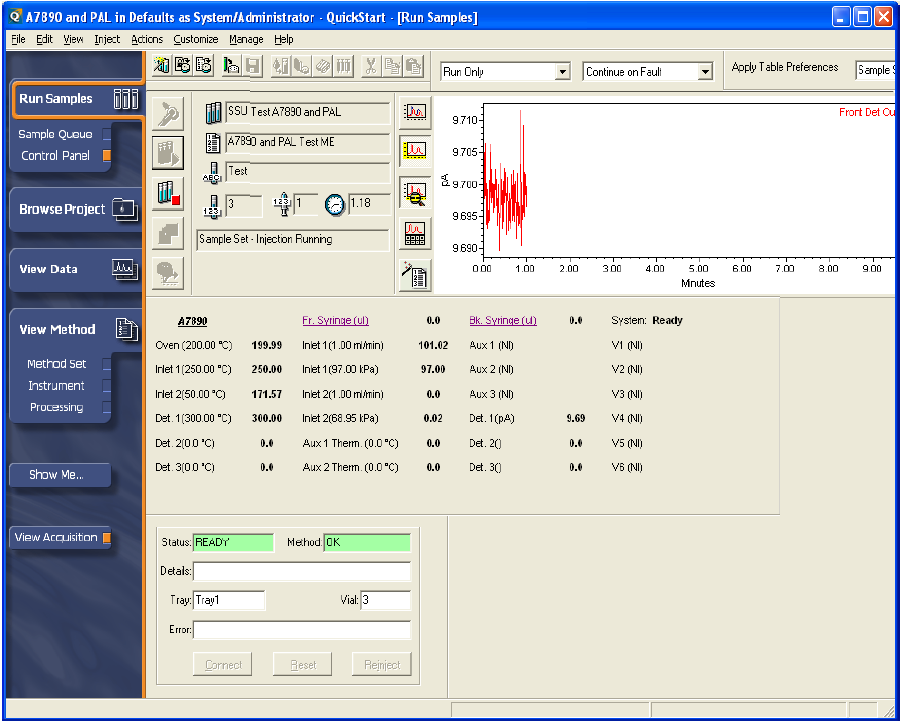This screenshot has height=723, width=901.
Task: Click the vials-with-play-arrow run button
Action: tap(168, 153)
